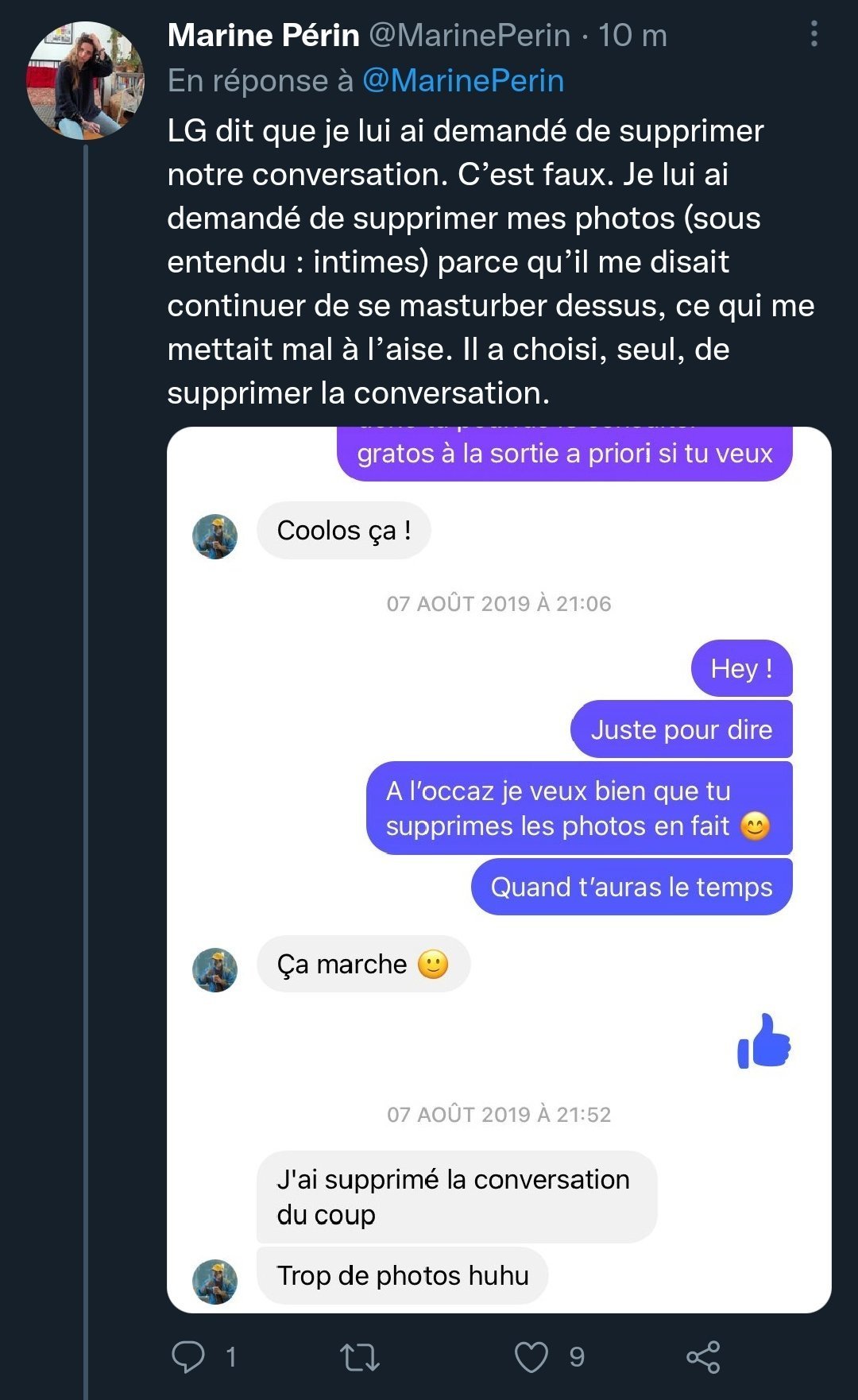
Task: Like the tweet with the heart icon
Action: (531, 1356)
